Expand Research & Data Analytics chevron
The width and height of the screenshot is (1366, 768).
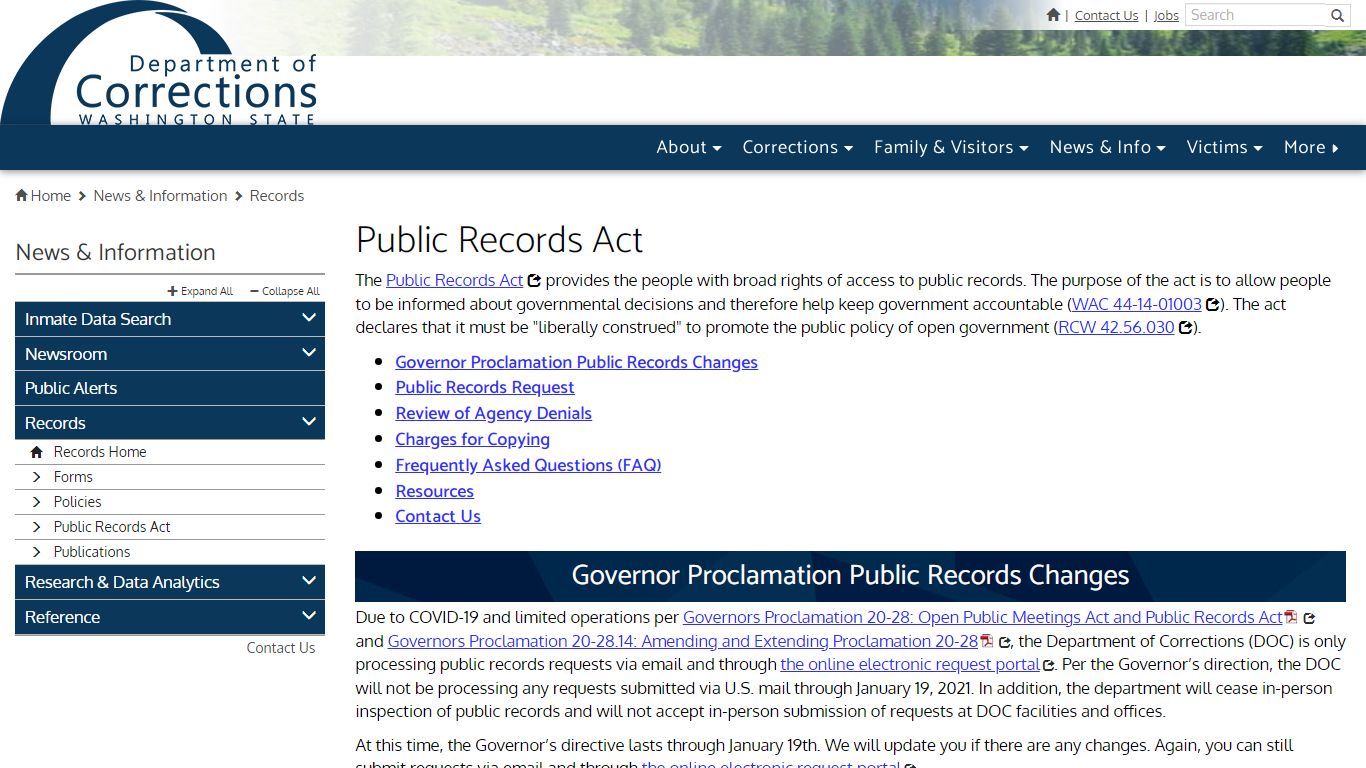pyautogui.click(x=309, y=581)
